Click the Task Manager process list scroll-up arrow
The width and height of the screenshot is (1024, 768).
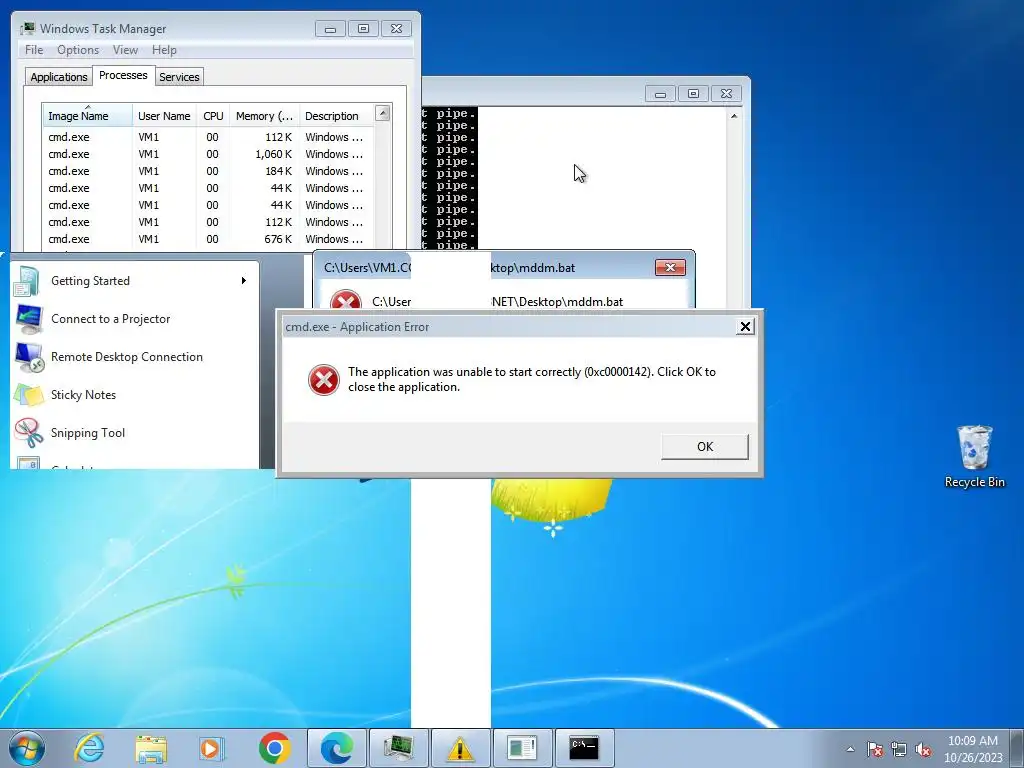383,113
